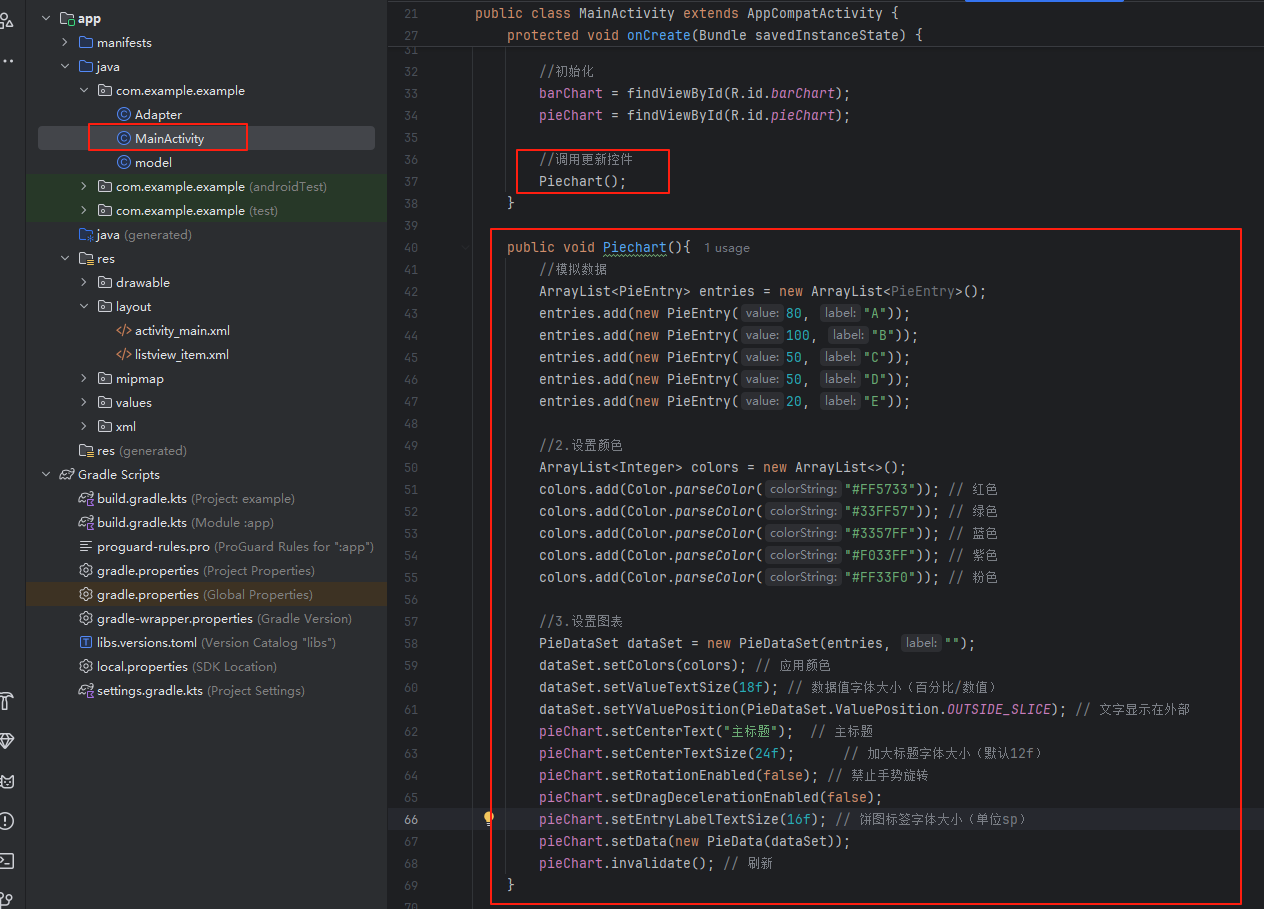Viewport: 1264px width, 909px height.
Task: Click line number 66 in the gutter
Action: click(411, 819)
